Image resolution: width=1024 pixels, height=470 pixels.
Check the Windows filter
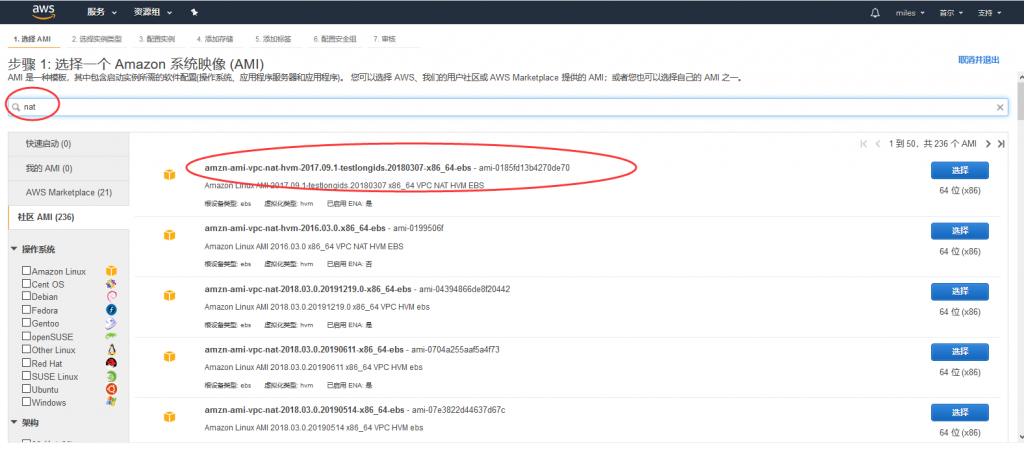click(26, 401)
